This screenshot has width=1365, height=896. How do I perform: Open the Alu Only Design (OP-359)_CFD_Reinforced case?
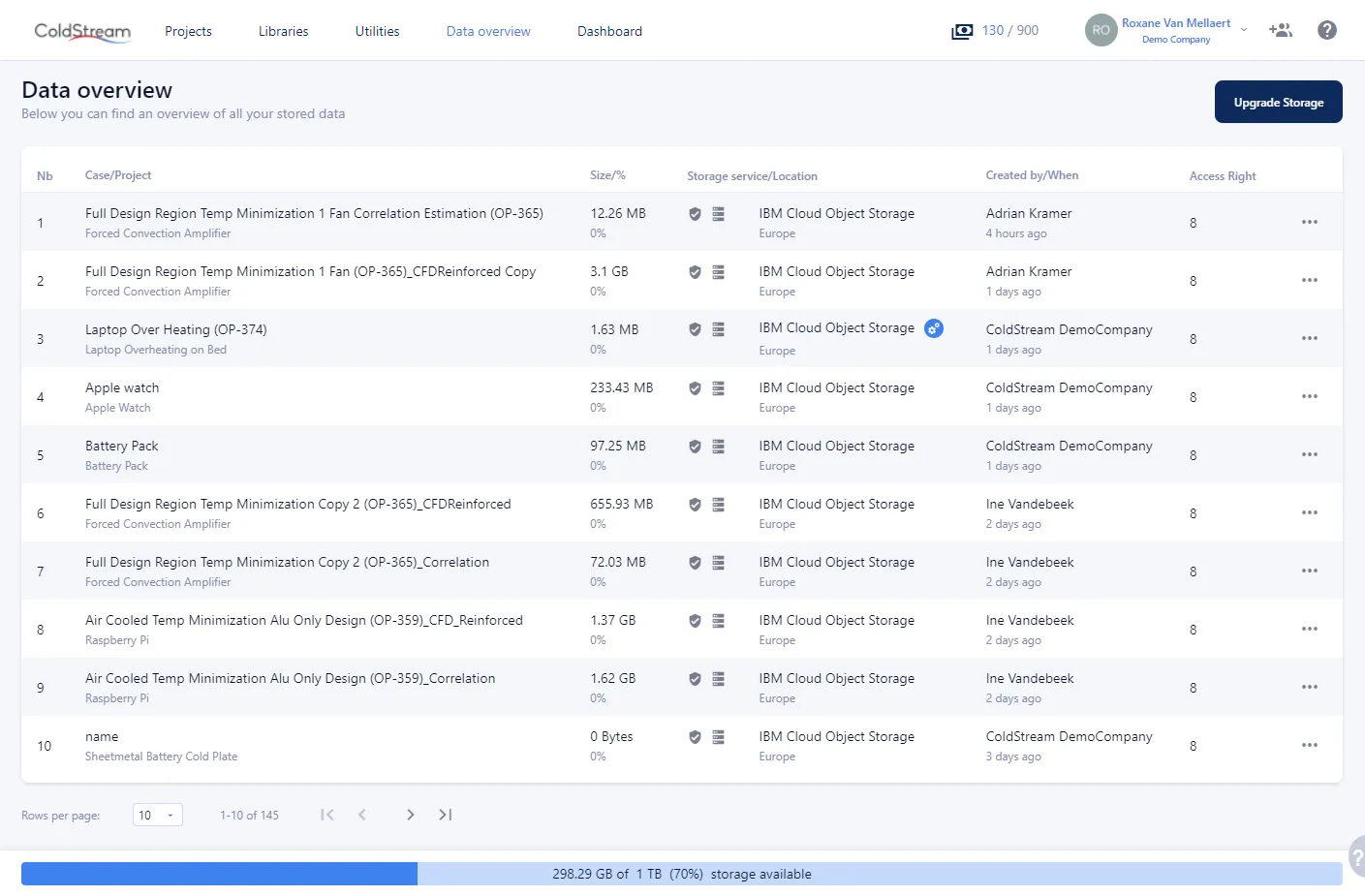304,620
